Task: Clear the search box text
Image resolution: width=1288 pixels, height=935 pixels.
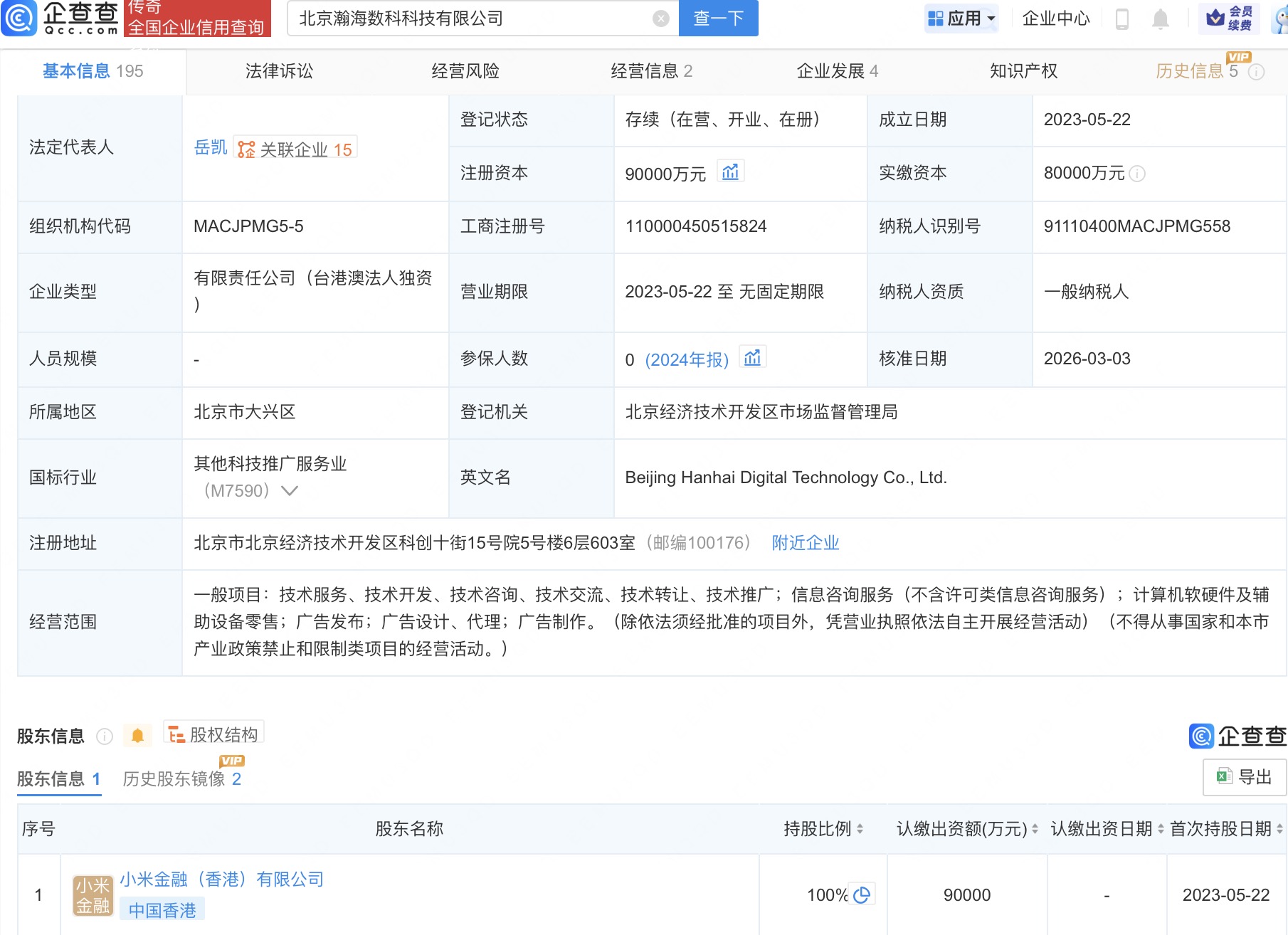Action: point(661,19)
